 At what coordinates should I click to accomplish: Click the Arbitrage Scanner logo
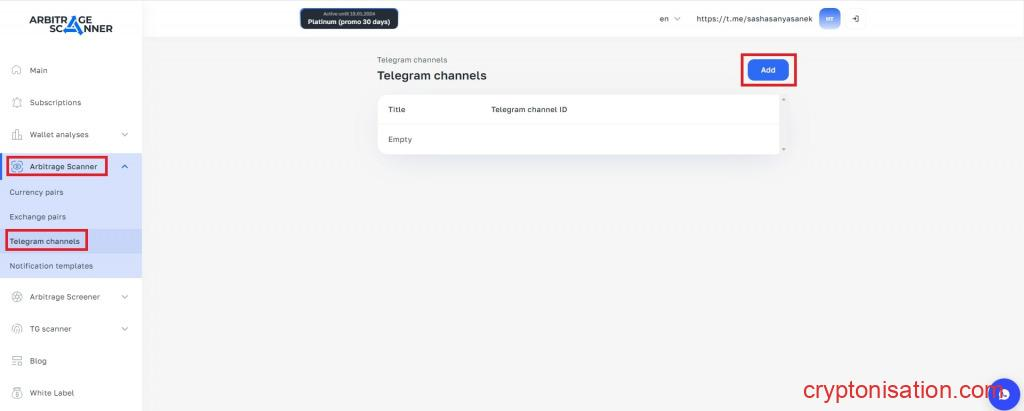(x=71, y=24)
